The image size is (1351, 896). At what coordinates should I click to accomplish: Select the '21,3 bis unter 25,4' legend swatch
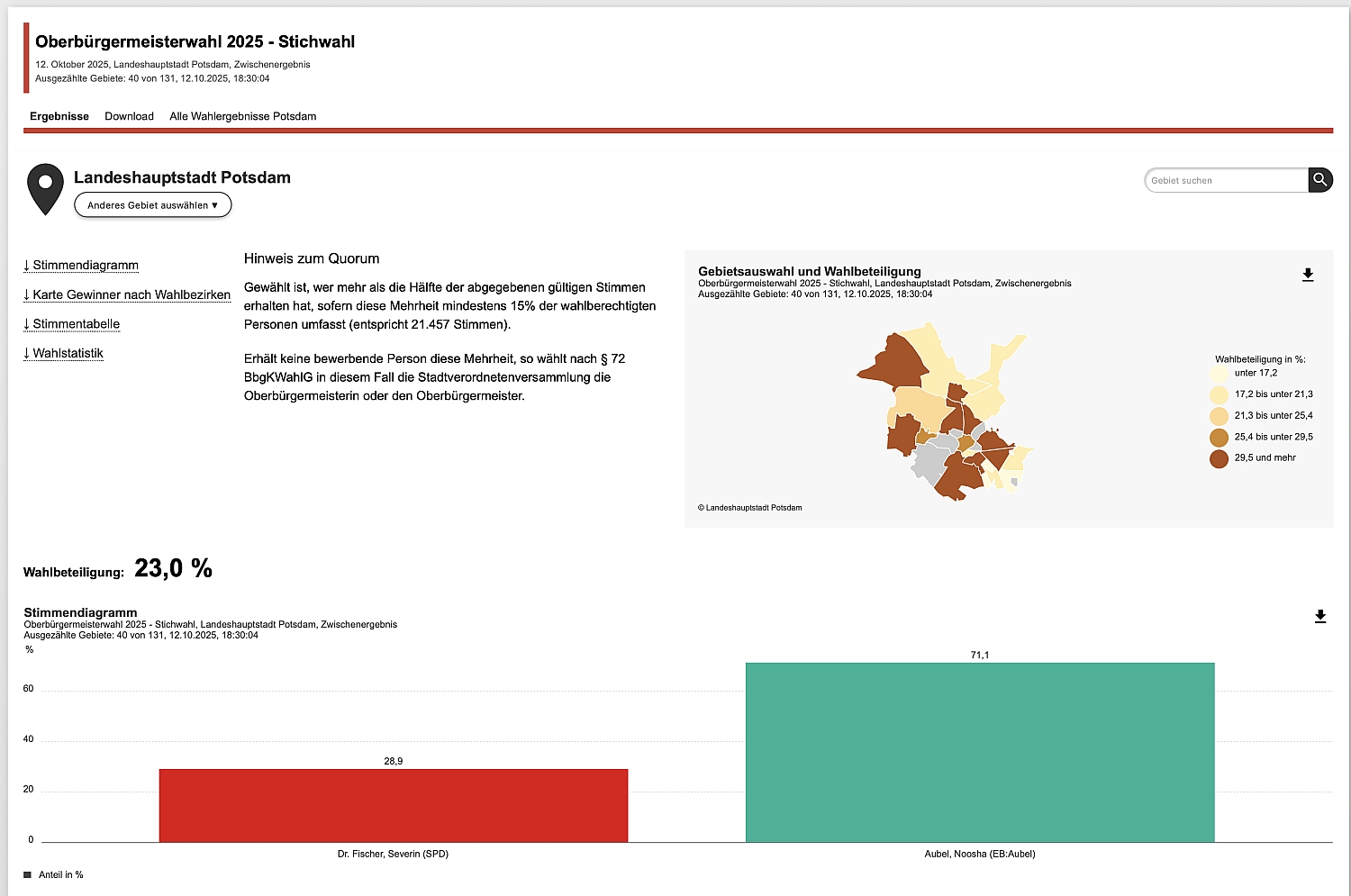[x=1219, y=416]
